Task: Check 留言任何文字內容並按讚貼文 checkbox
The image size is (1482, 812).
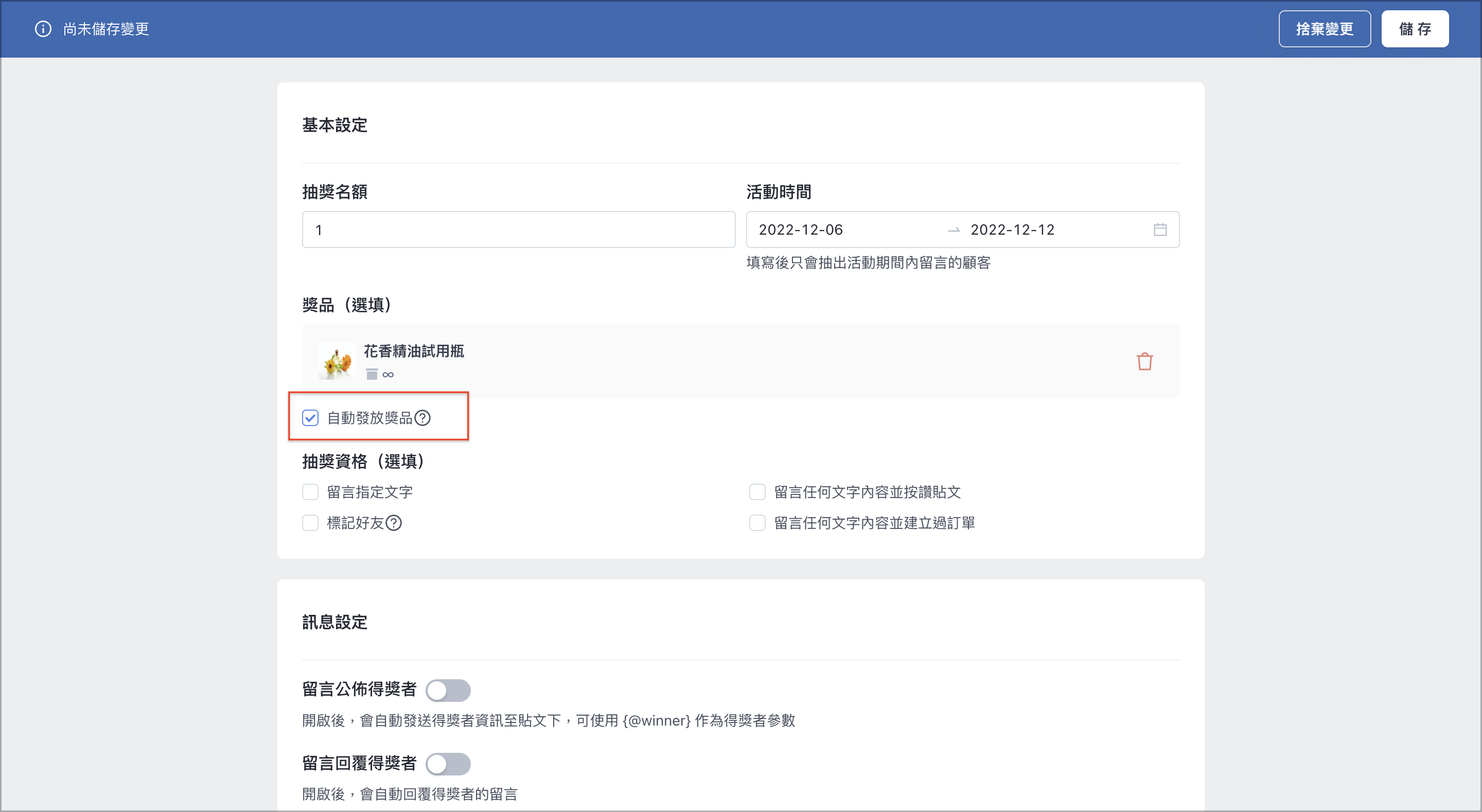Action: point(757,492)
